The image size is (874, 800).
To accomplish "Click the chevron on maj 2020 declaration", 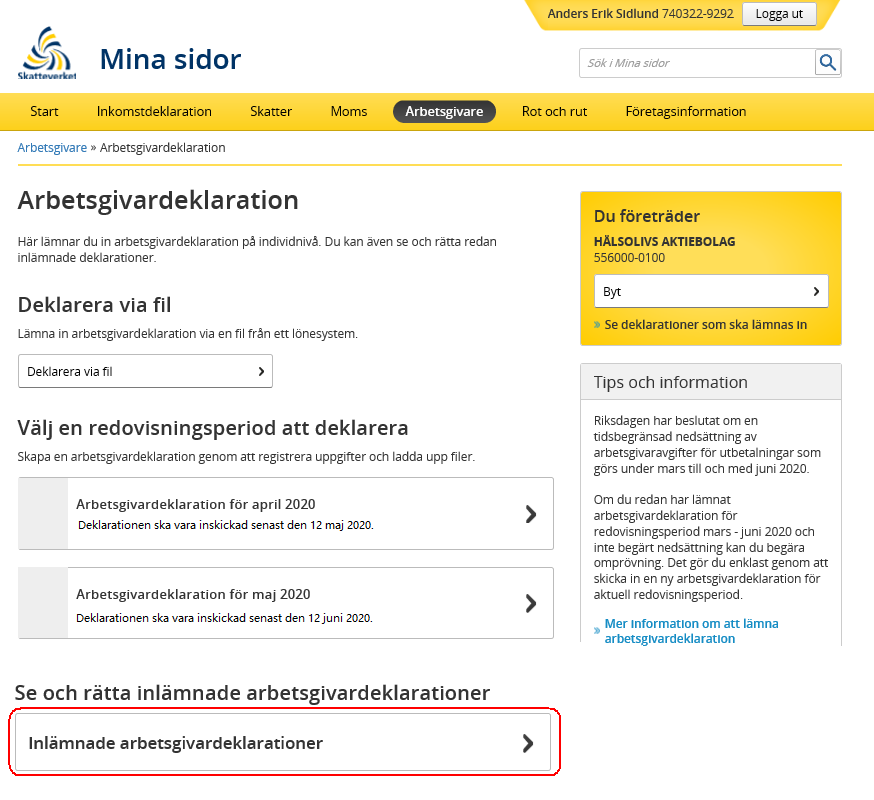I will [x=531, y=603].
